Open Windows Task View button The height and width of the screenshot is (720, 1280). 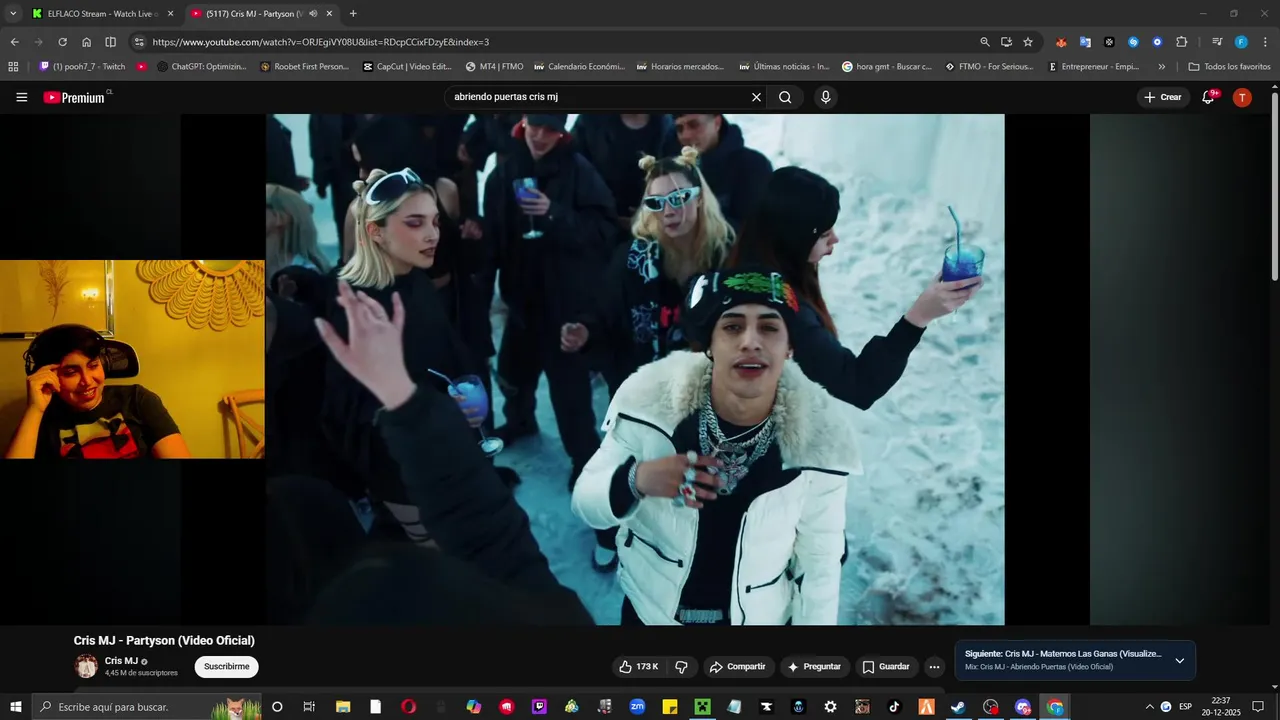tap(309, 707)
